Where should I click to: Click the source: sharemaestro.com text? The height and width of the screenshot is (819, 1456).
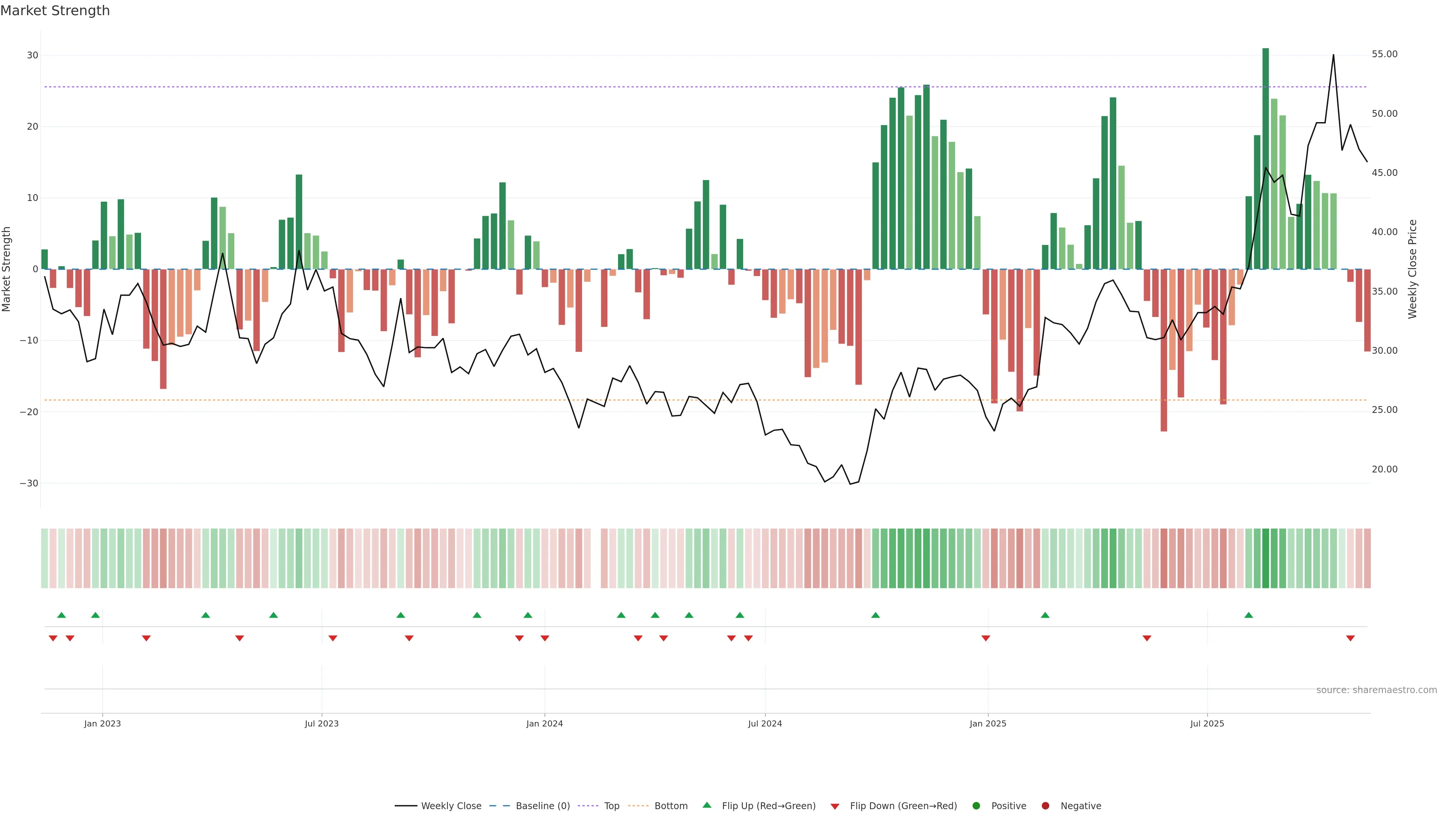(x=1376, y=690)
